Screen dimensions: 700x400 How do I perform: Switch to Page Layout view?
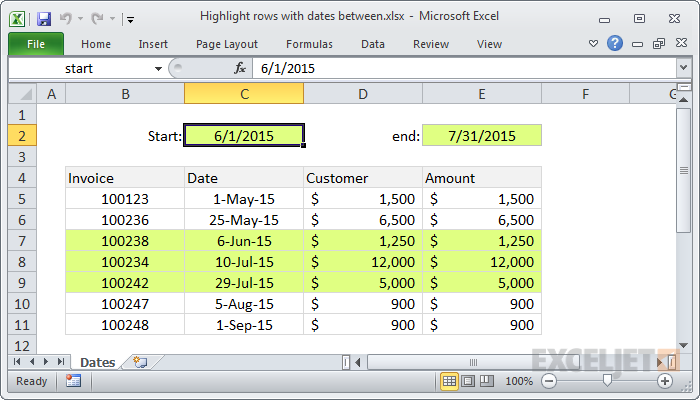coord(468,381)
